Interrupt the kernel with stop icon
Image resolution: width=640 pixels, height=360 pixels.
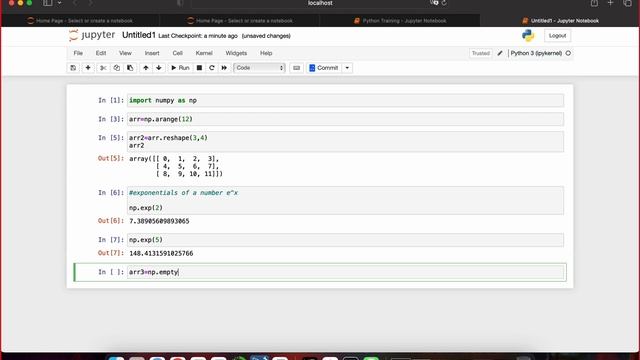(199, 68)
